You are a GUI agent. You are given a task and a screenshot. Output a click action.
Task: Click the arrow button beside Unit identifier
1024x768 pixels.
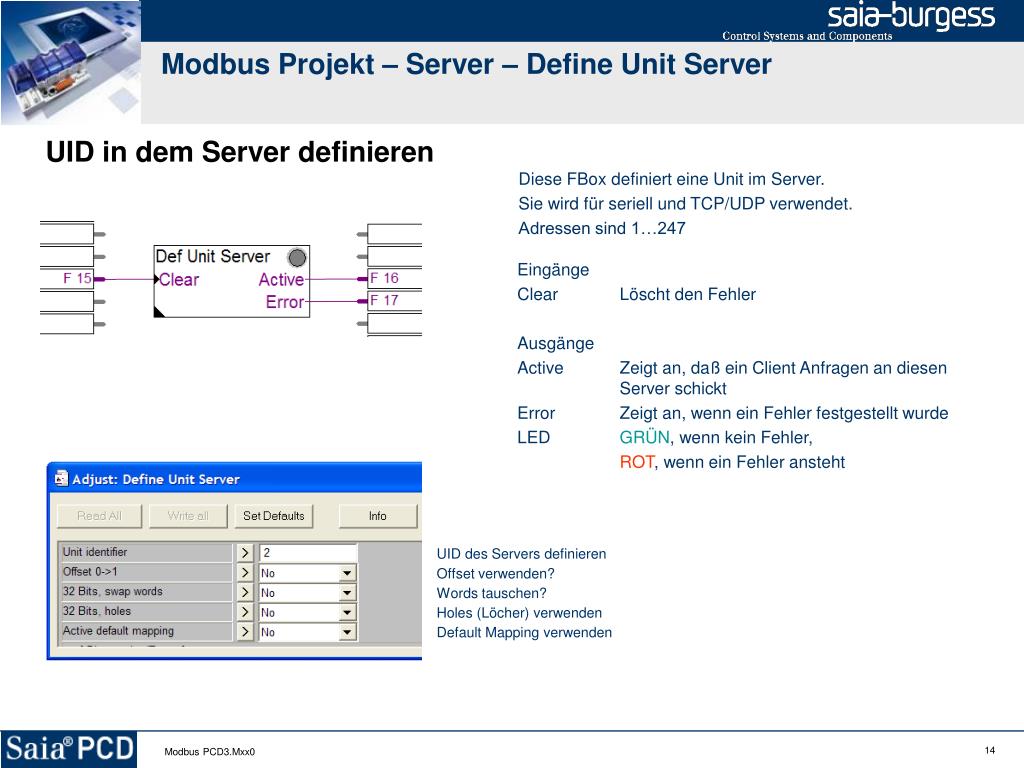[x=245, y=552]
